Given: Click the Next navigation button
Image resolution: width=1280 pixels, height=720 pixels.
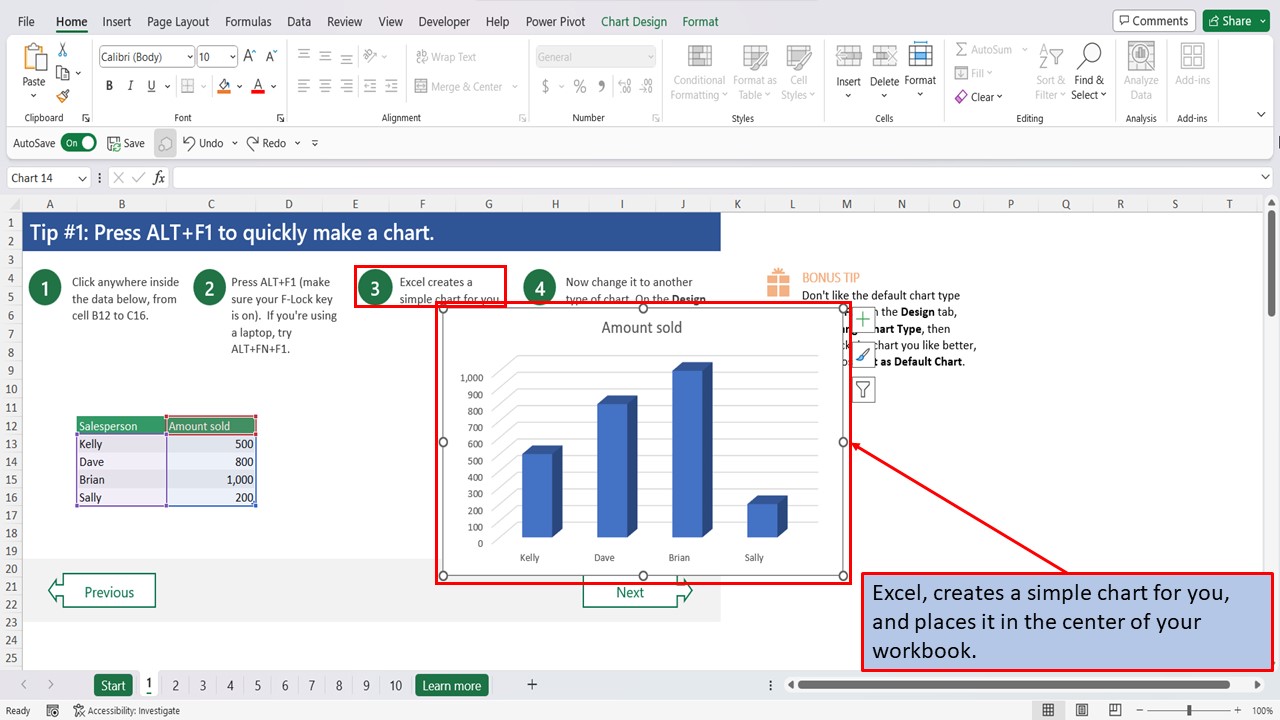Looking at the screenshot, I should pyautogui.click(x=630, y=592).
